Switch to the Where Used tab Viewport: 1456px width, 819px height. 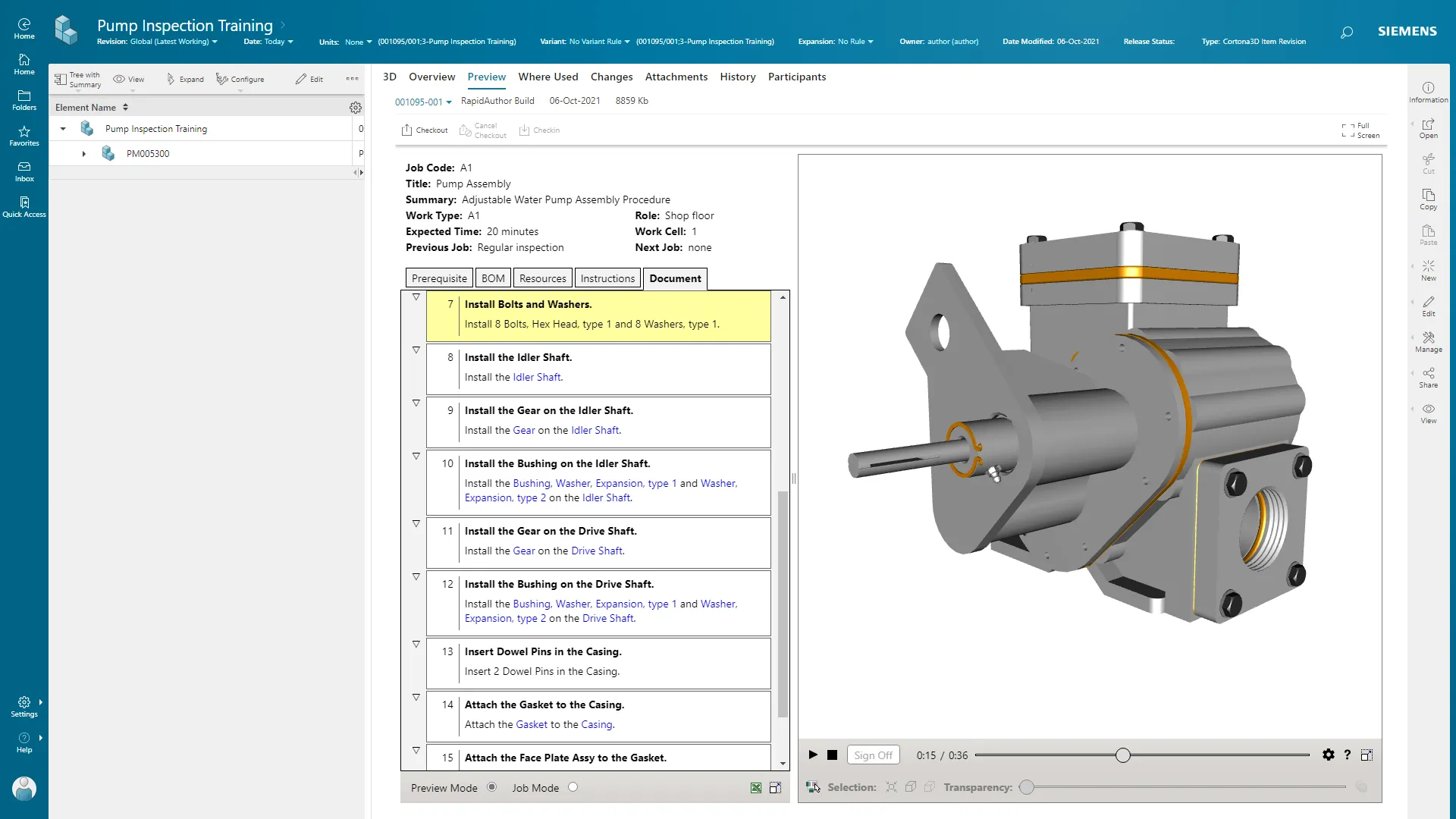pos(548,77)
